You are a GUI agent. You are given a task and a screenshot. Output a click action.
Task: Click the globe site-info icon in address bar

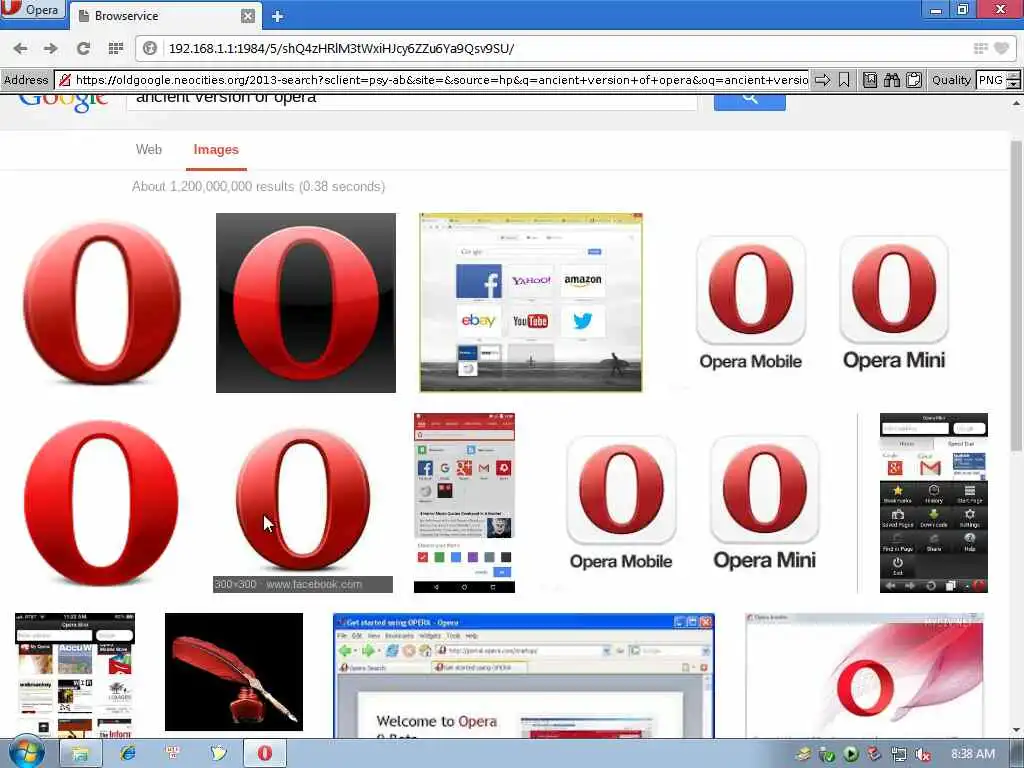(x=150, y=48)
